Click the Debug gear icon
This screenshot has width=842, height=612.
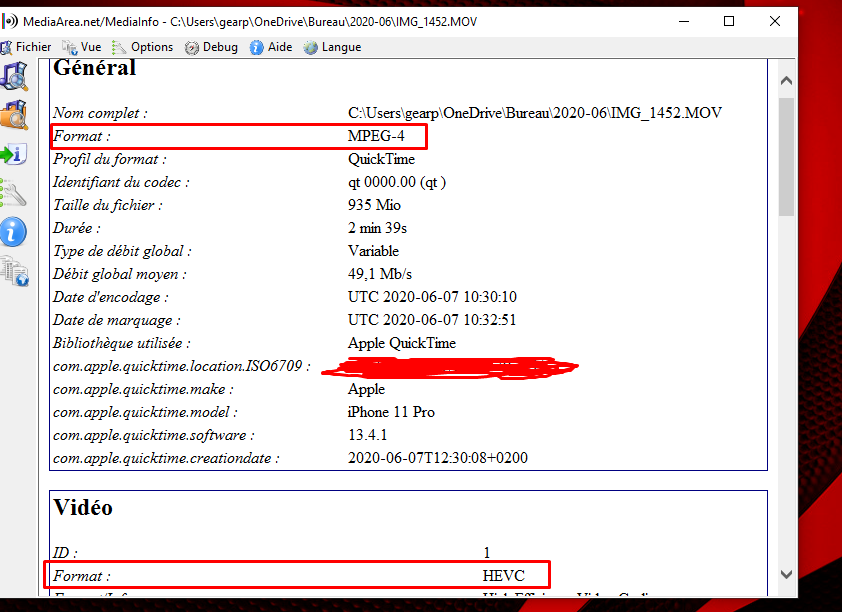tap(192, 48)
